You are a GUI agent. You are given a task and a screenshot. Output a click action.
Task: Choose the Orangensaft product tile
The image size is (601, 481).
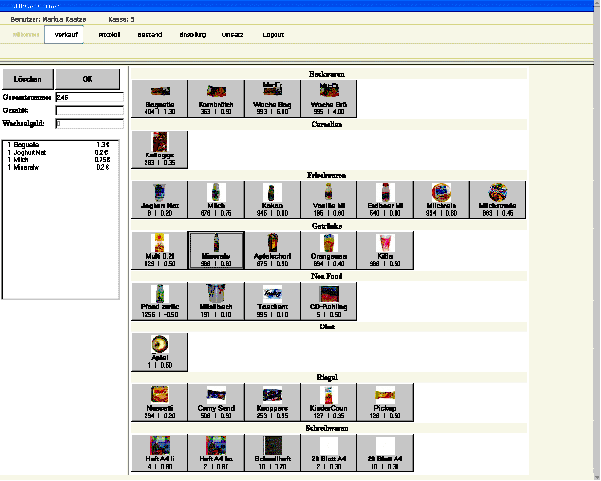pos(328,248)
